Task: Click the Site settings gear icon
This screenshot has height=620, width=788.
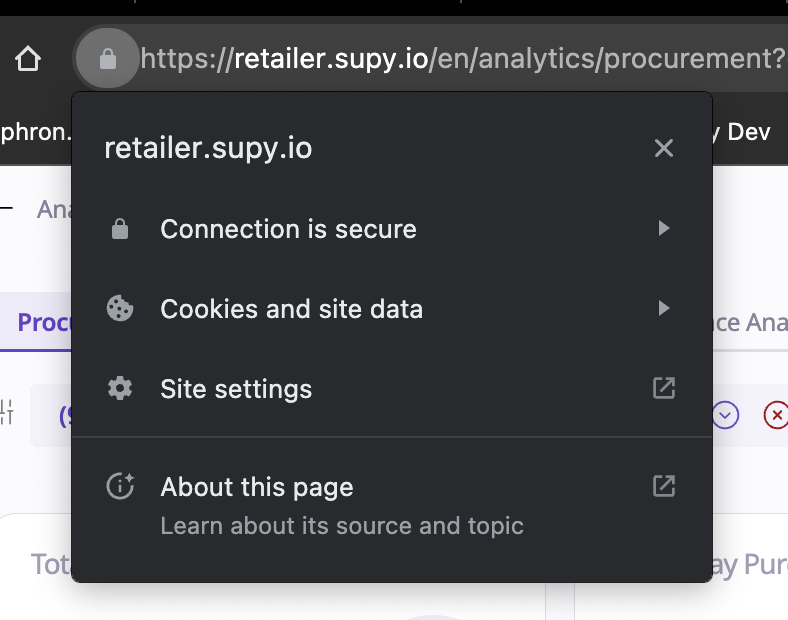Action: [x=120, y=389]
